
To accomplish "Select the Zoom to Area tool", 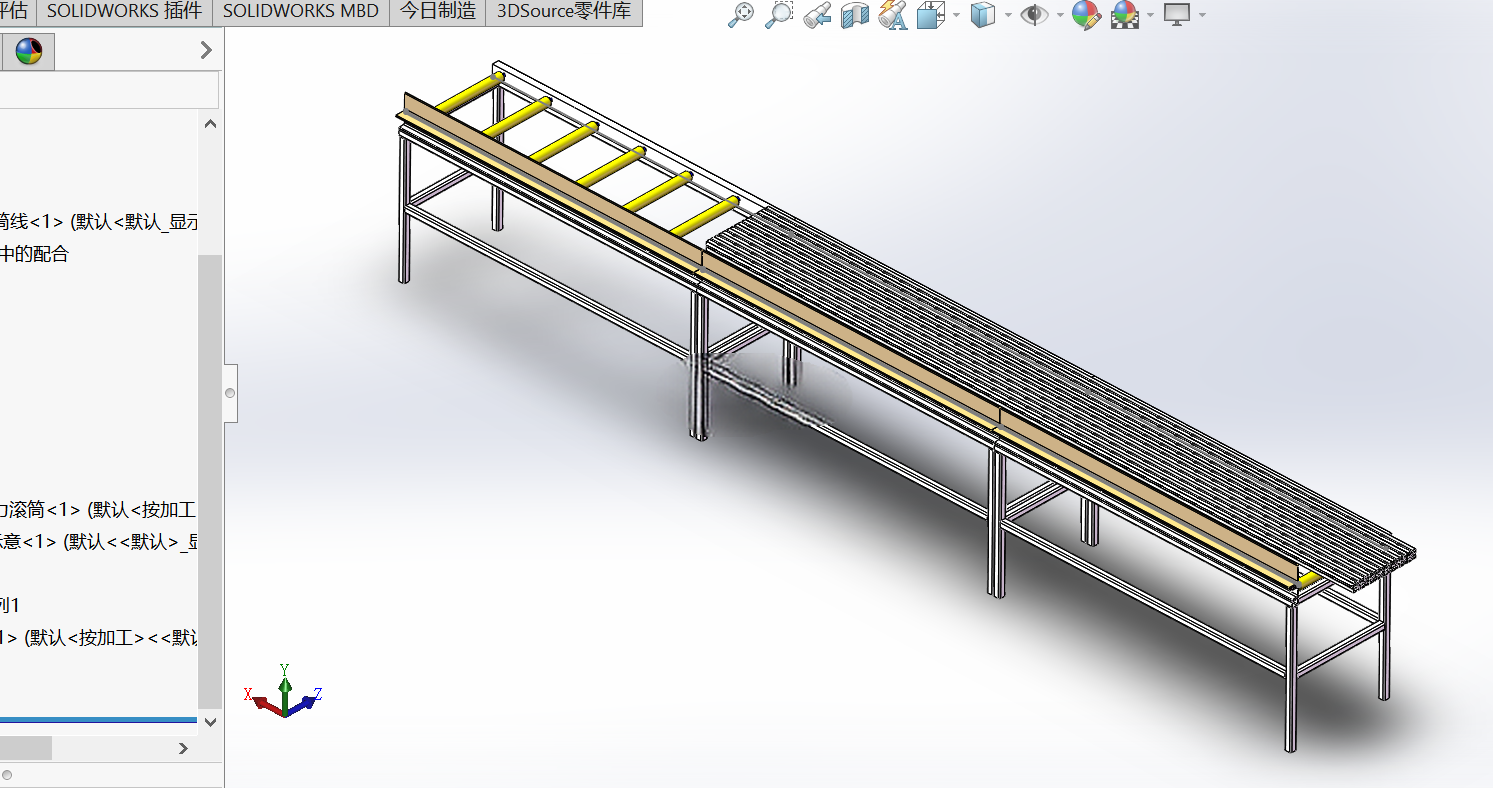I will point(779,15).
